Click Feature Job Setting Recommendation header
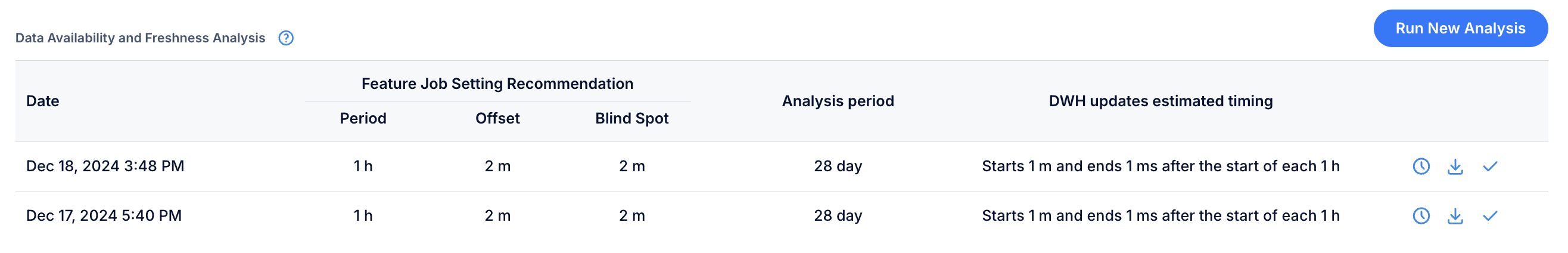The image size is (1568, 253). tap(497, 84)
